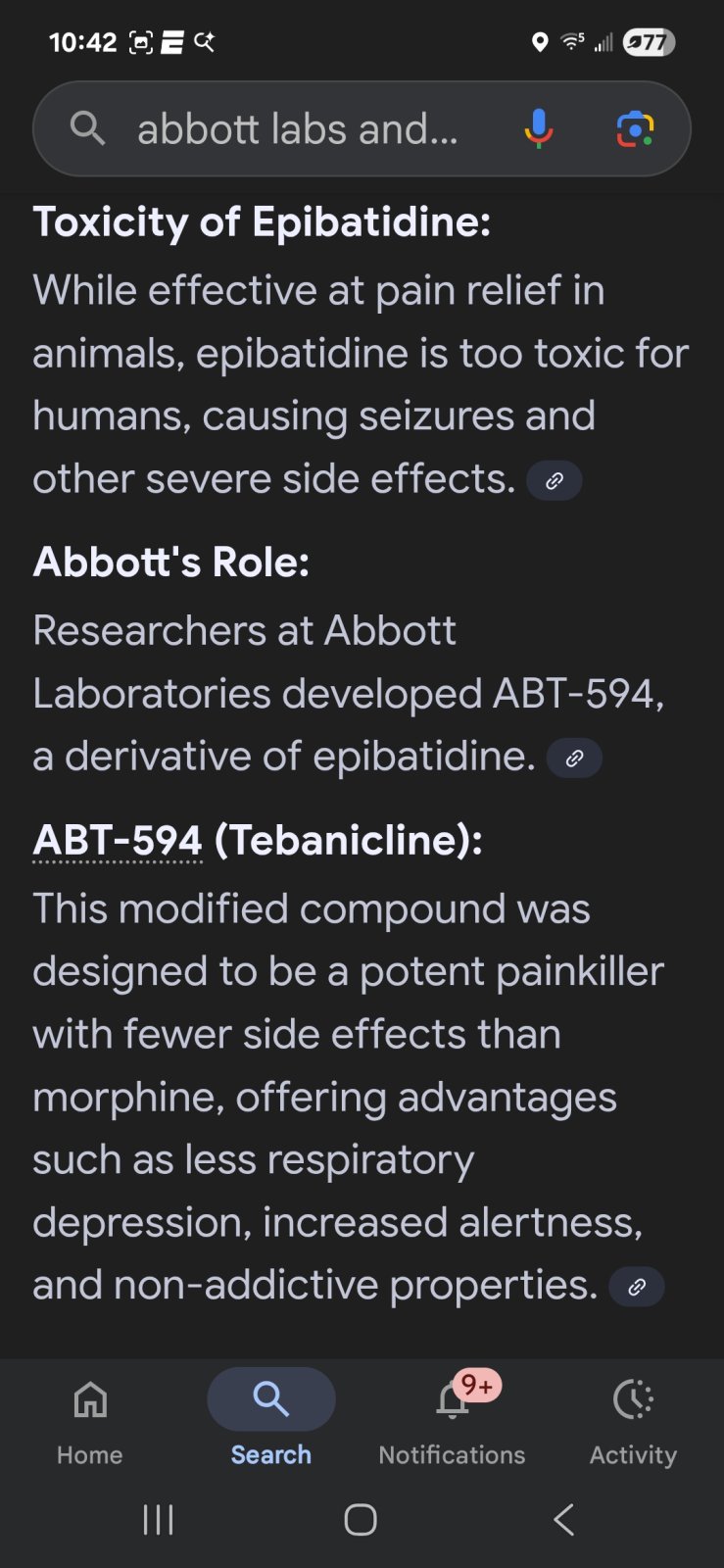The image size is (724, 1568).
Task: Tap the '(Tebanicline):' heading text
Action: pyautogui.click(x=348, y=840)
